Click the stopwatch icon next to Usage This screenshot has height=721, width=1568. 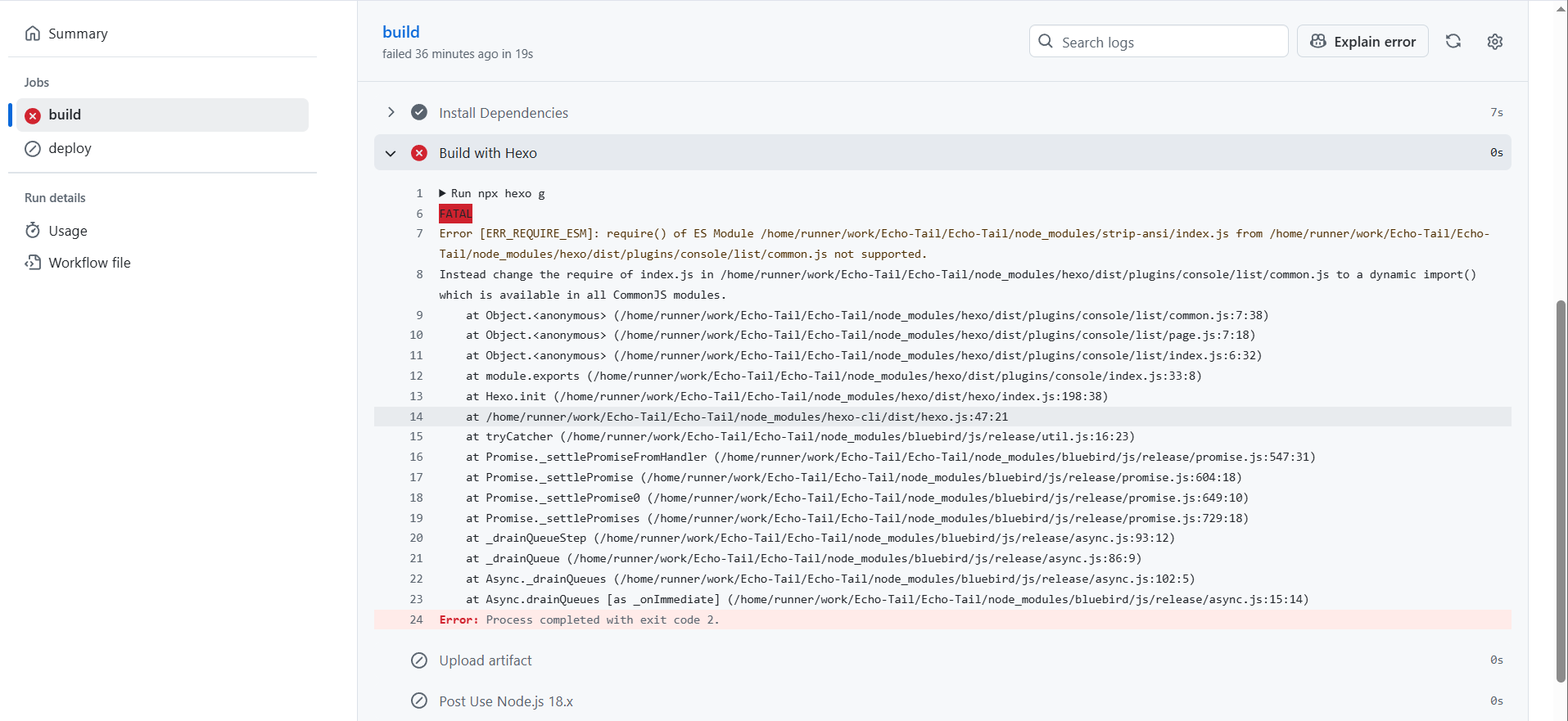pos(33,231)
